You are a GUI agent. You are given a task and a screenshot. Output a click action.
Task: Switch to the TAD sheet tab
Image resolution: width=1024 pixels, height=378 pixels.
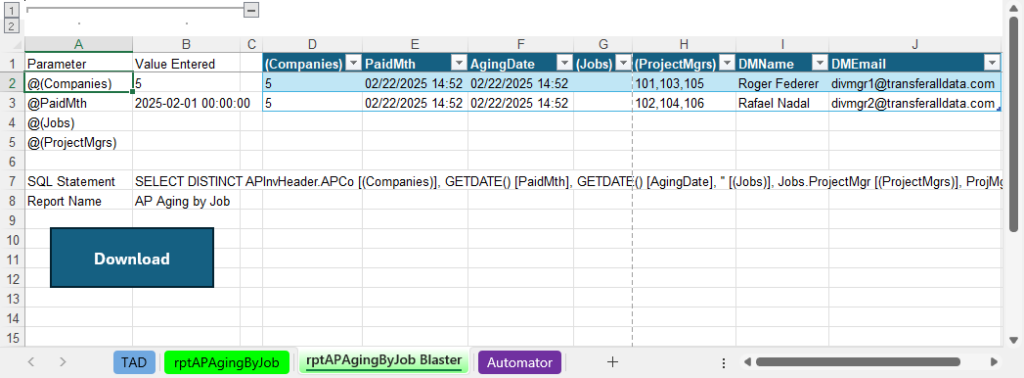click(134, 362)
